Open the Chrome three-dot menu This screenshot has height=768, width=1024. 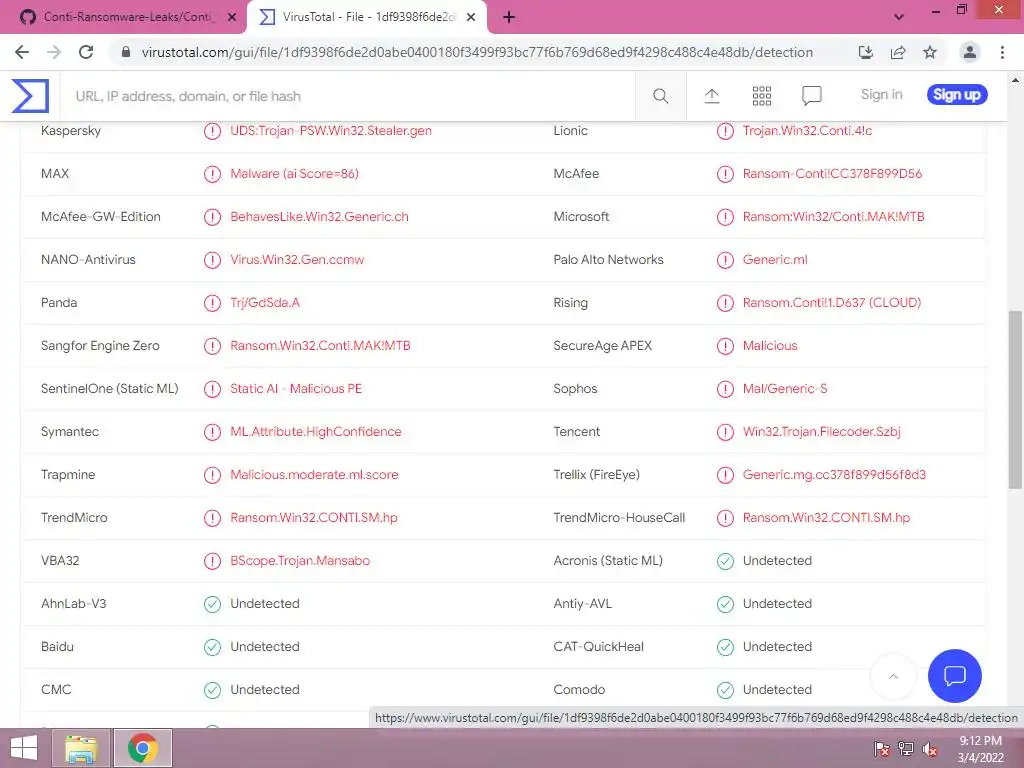click(1002, 52)
